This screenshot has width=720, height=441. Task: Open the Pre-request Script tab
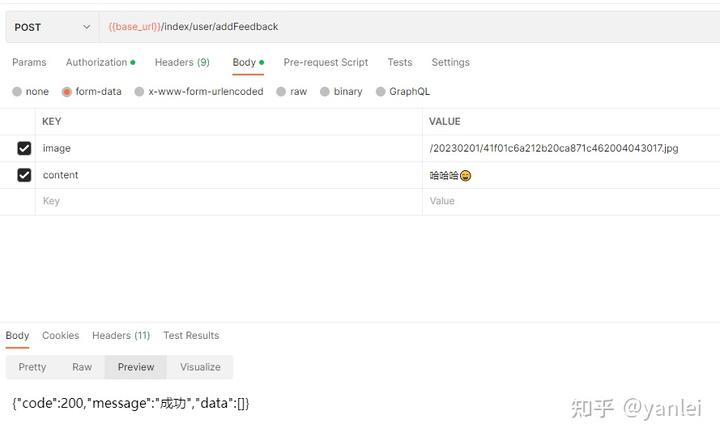tap(326, 62)
